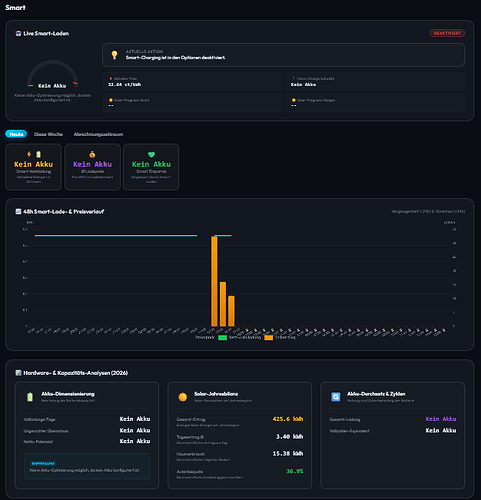Viewport: 481px width, 500px height.
Task: Click the long cyan price line in the chart
Action: (x=116, y=235)
